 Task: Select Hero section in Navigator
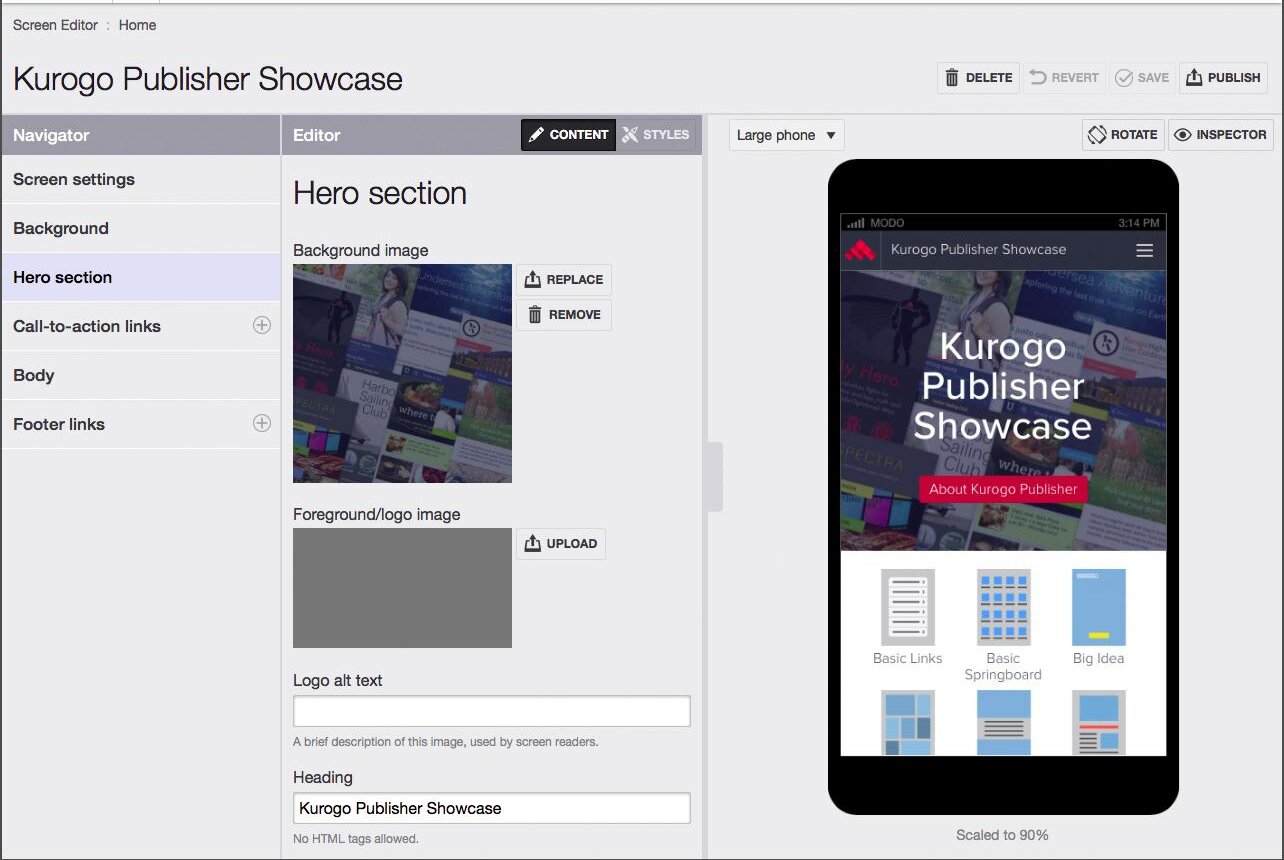141,278
